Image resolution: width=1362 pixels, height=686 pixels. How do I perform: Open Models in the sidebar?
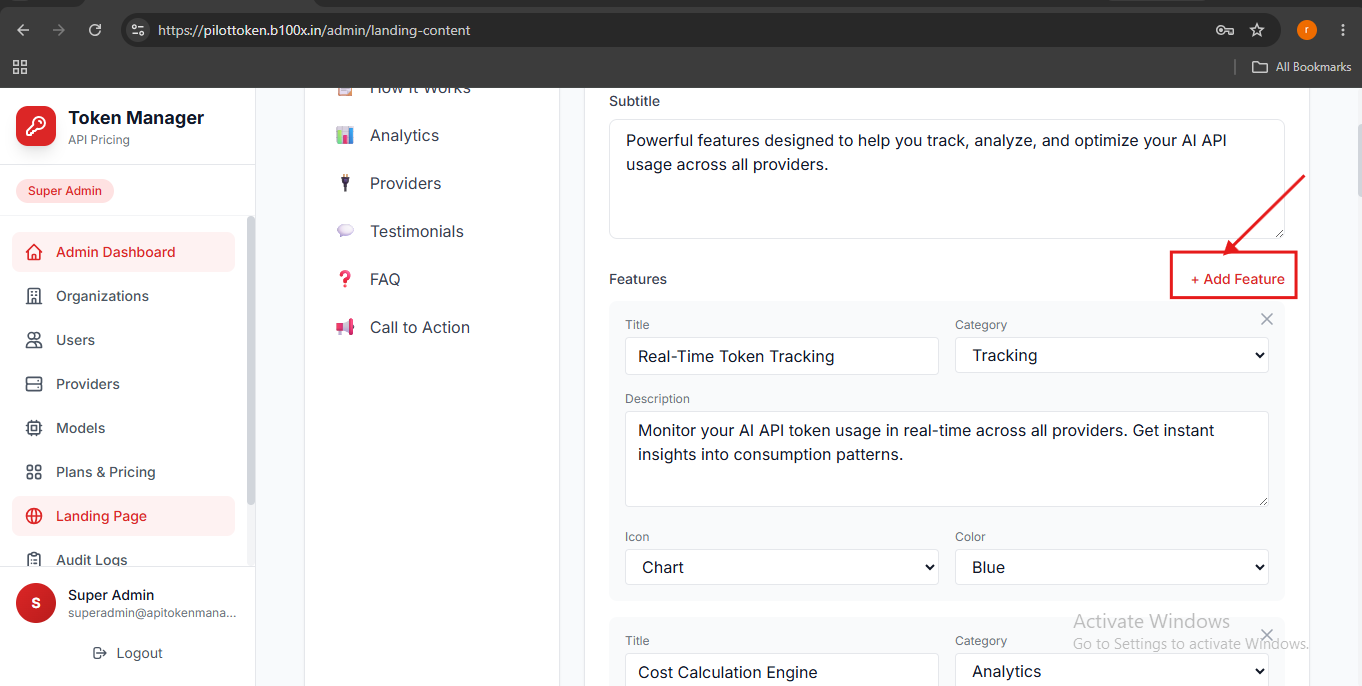pyautogui.click(x=124, y=428)
